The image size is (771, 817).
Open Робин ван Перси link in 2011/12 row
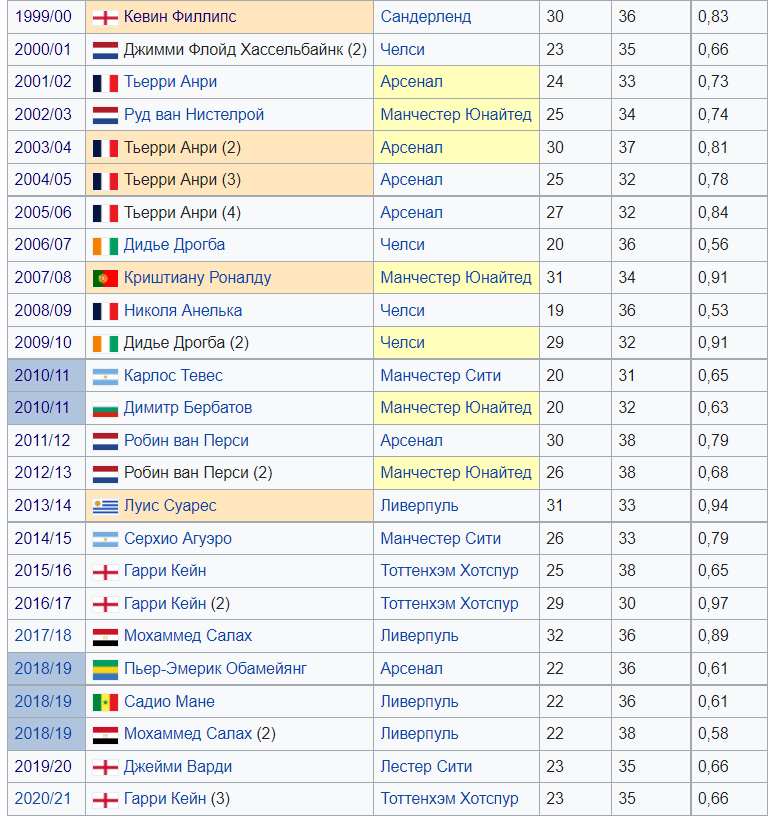pos(186,441)
